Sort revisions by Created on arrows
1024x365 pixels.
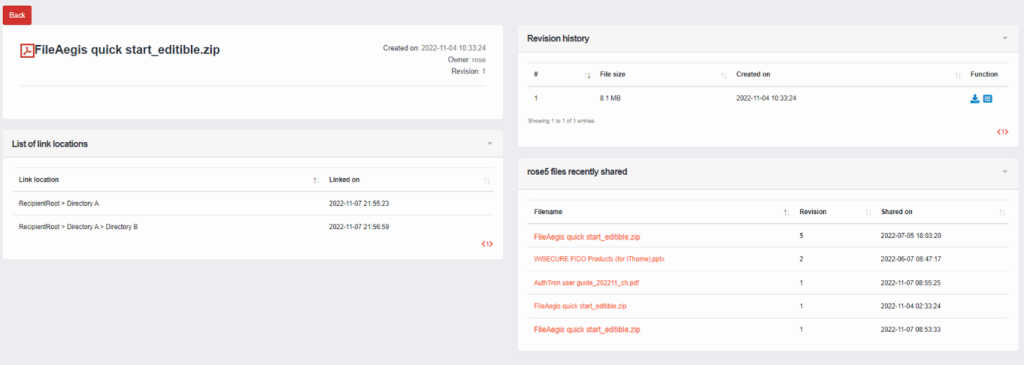click(x=957, y=75)
